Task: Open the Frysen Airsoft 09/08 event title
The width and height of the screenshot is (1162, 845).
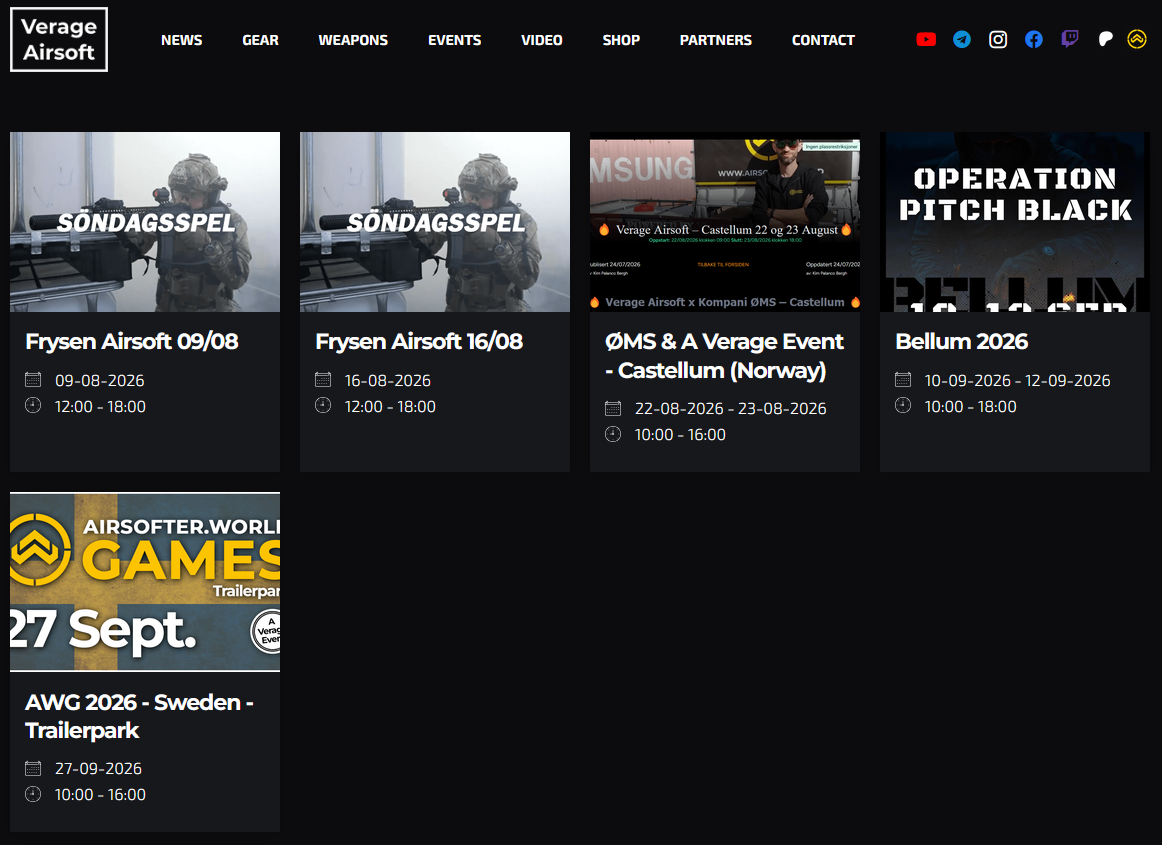Action: click(132, 342)
